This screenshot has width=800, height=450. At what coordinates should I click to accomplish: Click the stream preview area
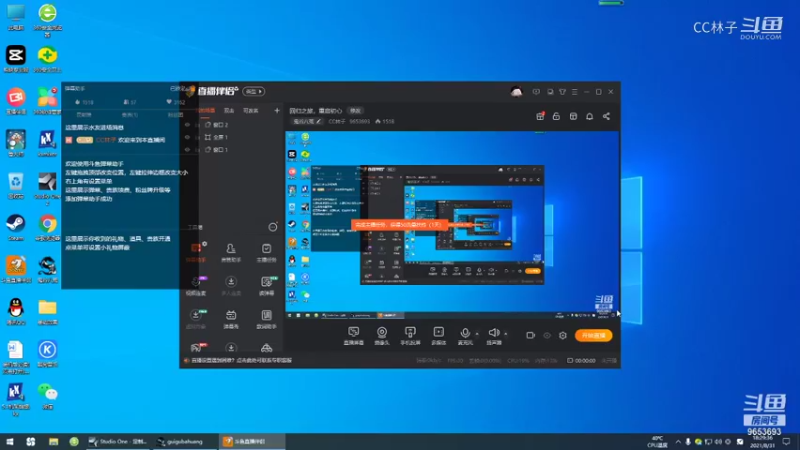pos(452,225)
